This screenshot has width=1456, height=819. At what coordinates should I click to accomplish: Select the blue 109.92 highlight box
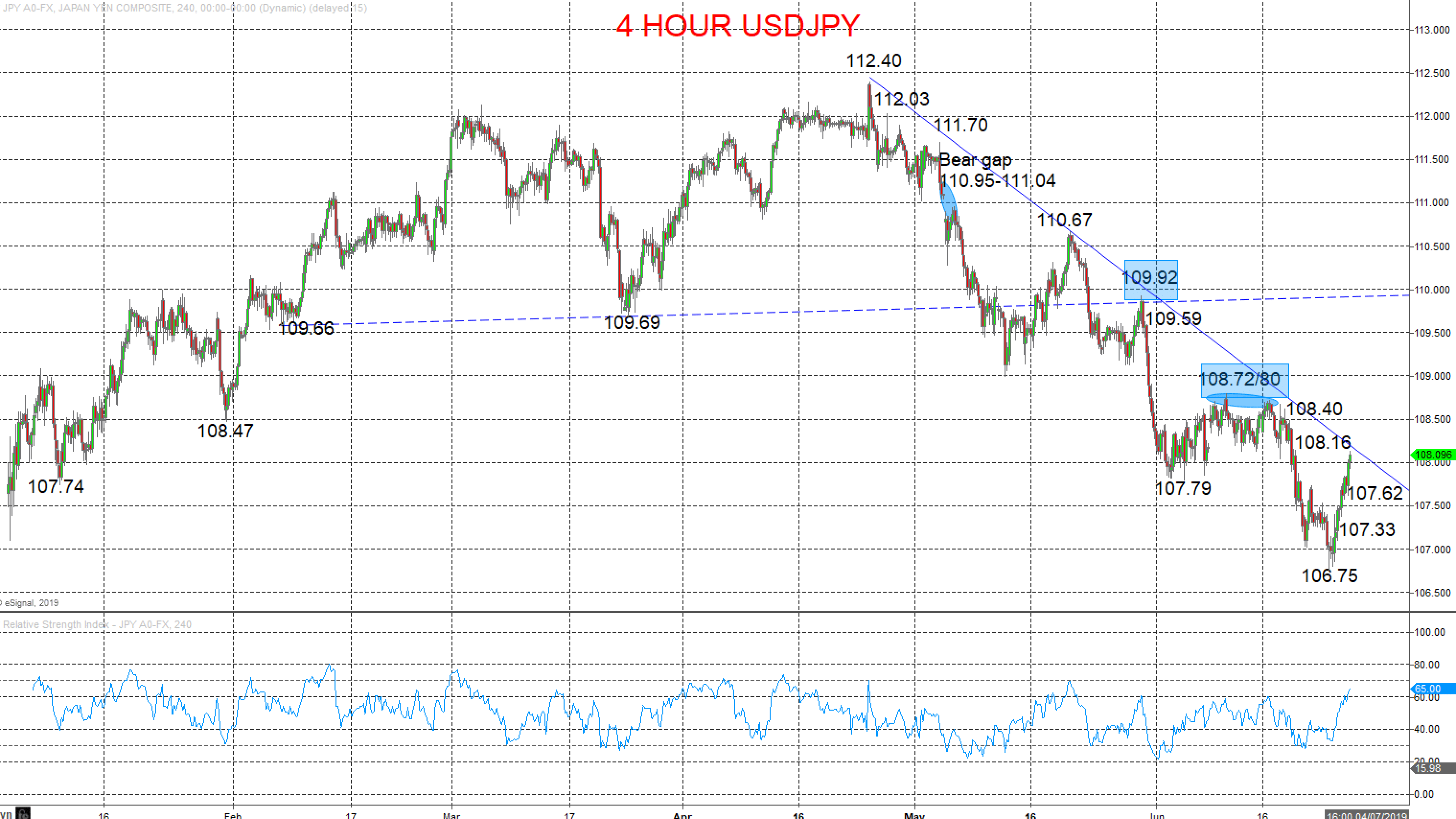click(1151, 280)
